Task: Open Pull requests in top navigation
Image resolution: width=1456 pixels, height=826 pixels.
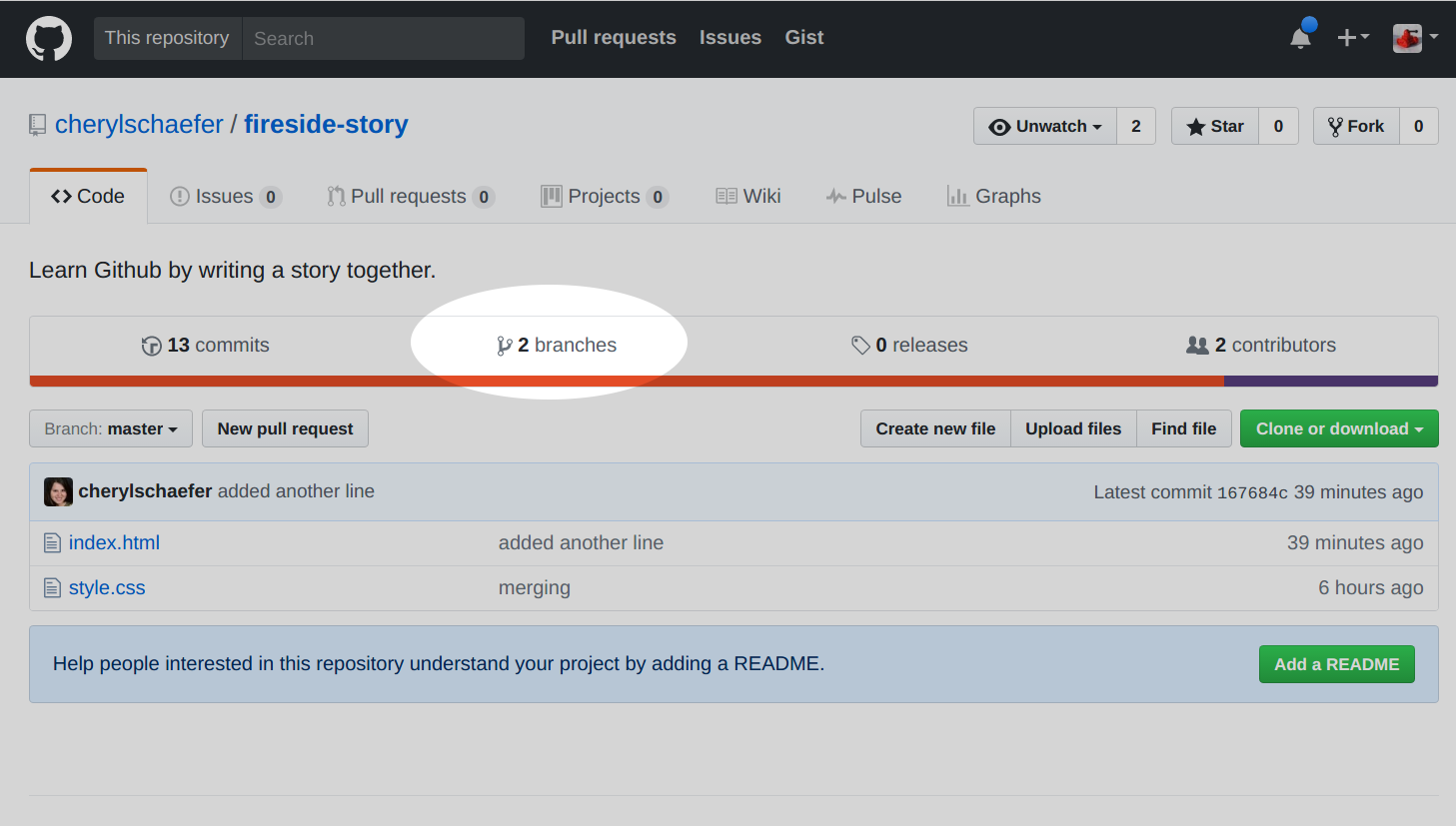Action: click(614, 37)
